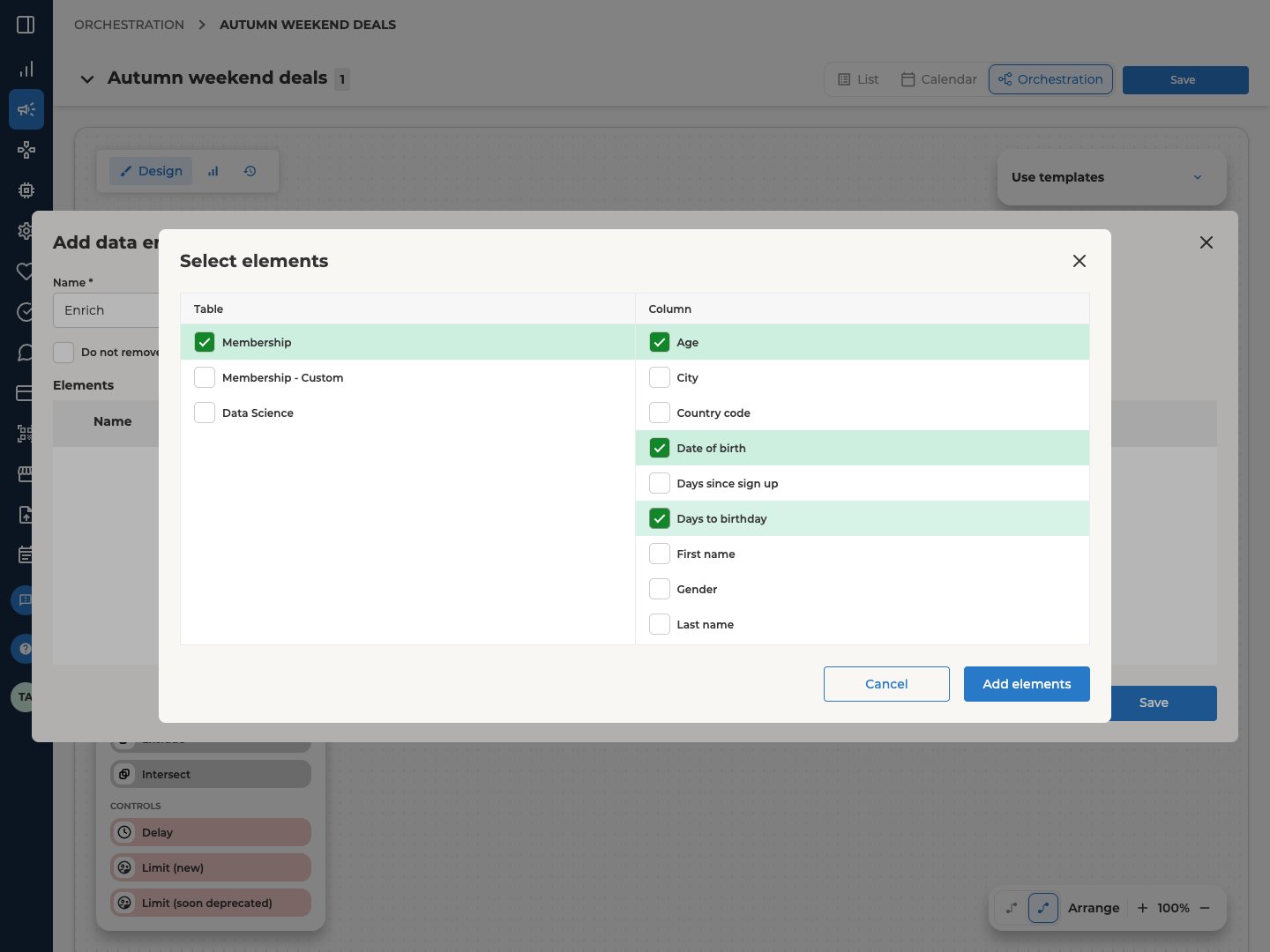This screenshot has height=952, width=1270.
Task: Select the Limit (soon deprecated) control node
Action: tap(211, 903)
